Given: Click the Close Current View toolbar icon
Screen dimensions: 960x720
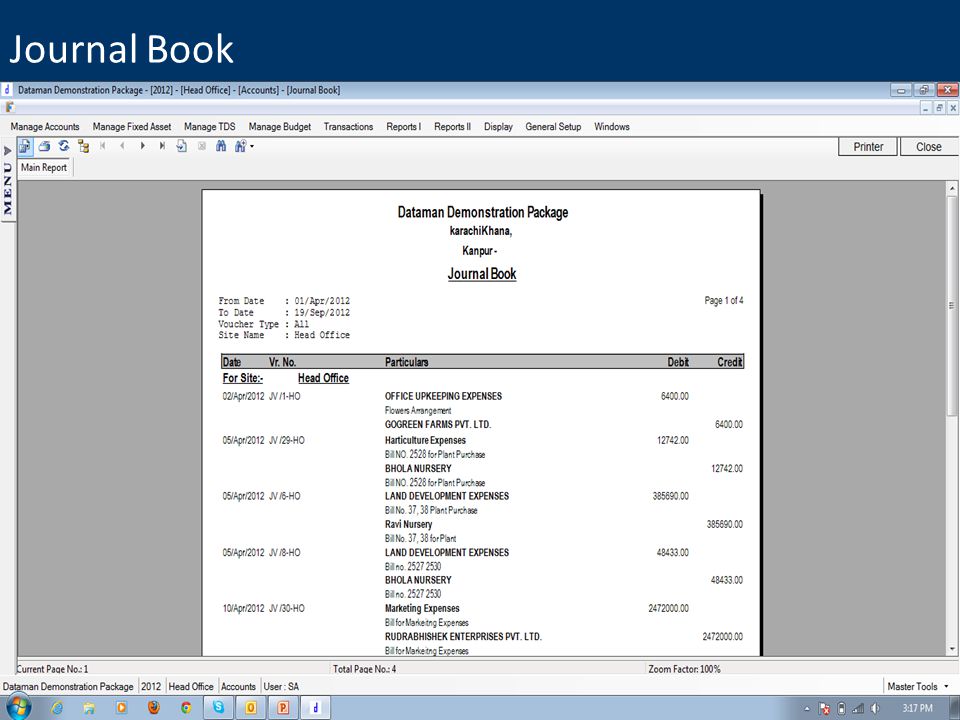Looking at the screenshot, I should (201, 146).
